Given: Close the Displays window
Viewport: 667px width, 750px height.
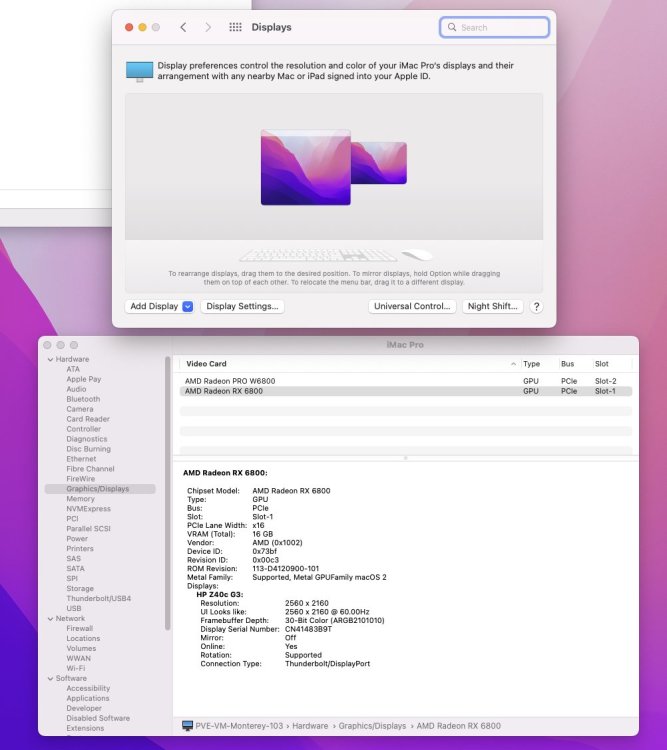Looking at the screenshot, I should 129,27.
